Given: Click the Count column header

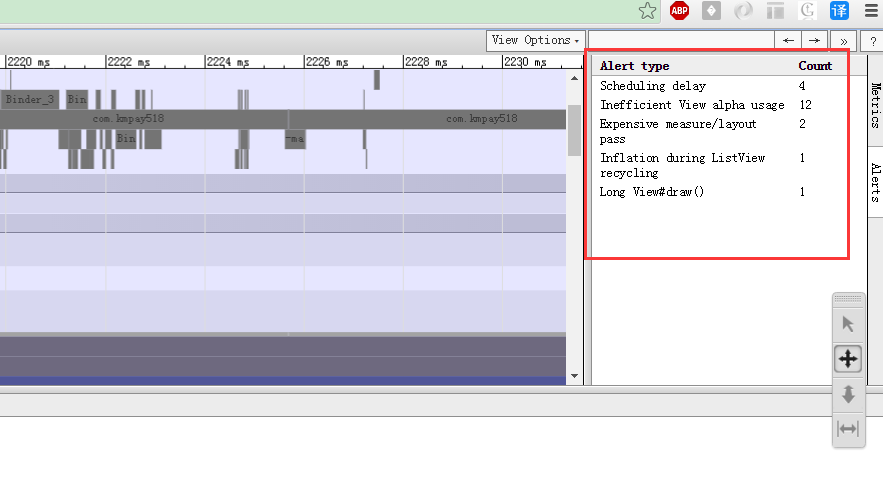Looking at the screenshot, I should pyautogui.click(x=815, y=66).
